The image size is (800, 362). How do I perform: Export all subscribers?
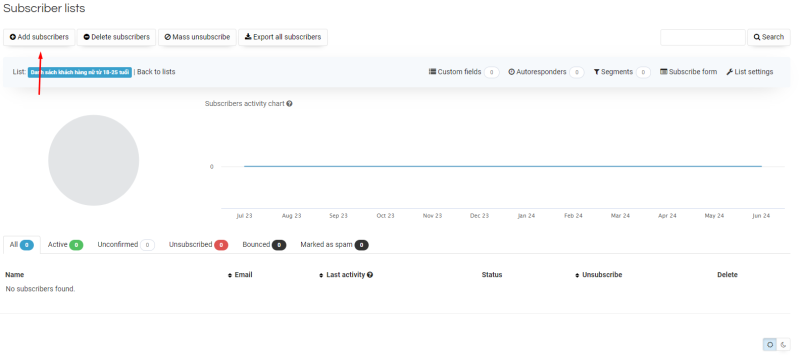point(283,37)
